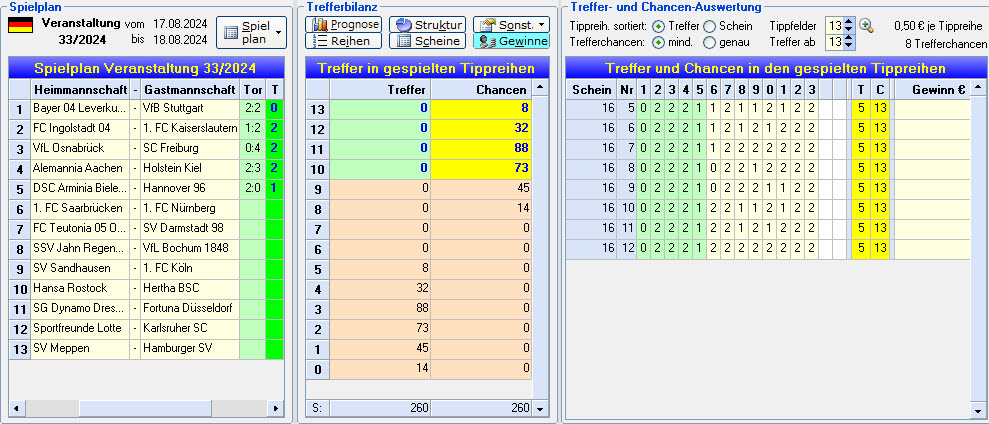The width and height of the screenshot is (989, 424).
Task: Click the Gastmannschaft column header
Action: pyautogui.click(x=190, y=89)
